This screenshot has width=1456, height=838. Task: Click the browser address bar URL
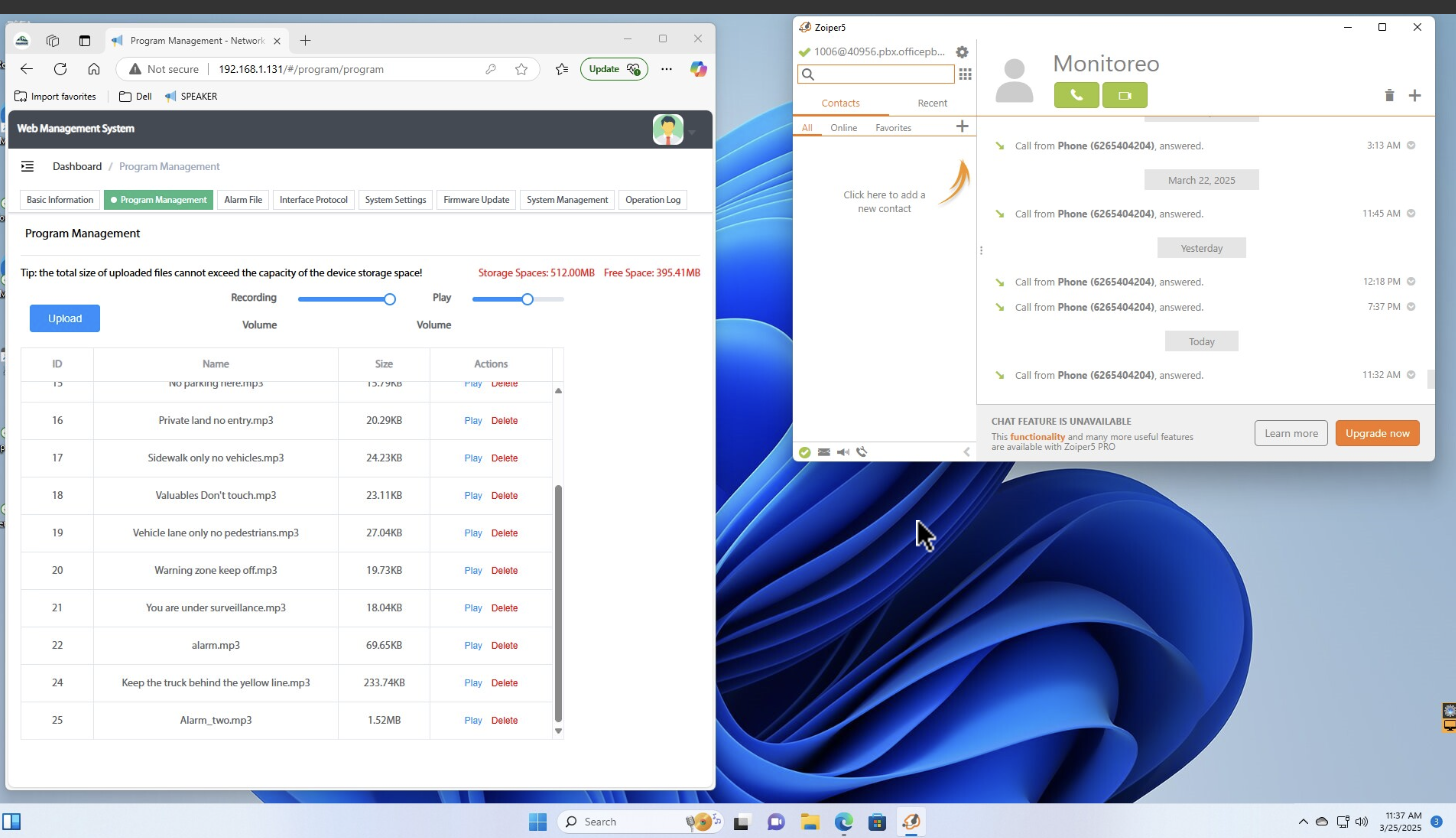[301, 69]
